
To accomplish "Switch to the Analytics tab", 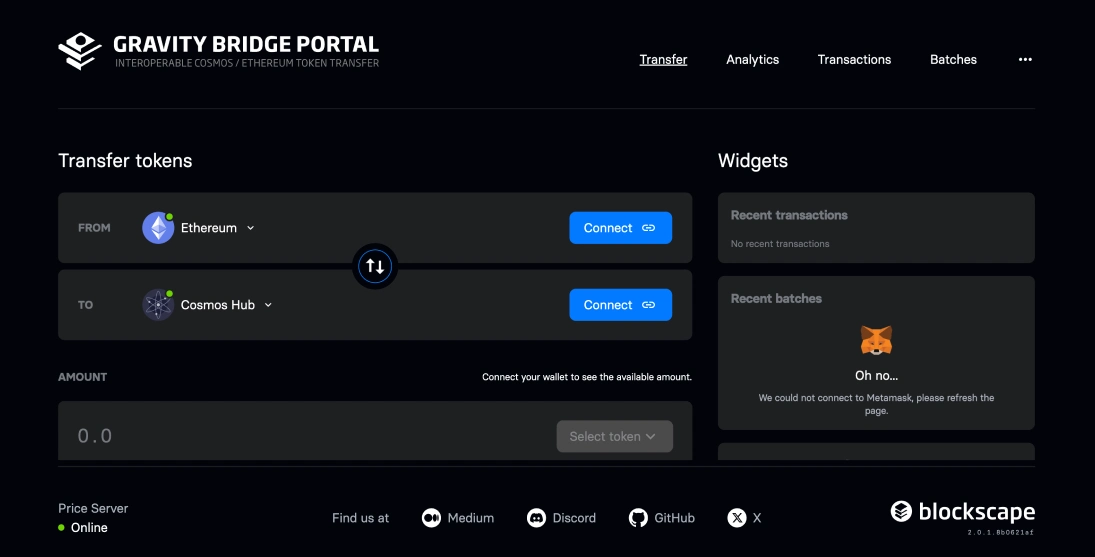I will (752, 59).
